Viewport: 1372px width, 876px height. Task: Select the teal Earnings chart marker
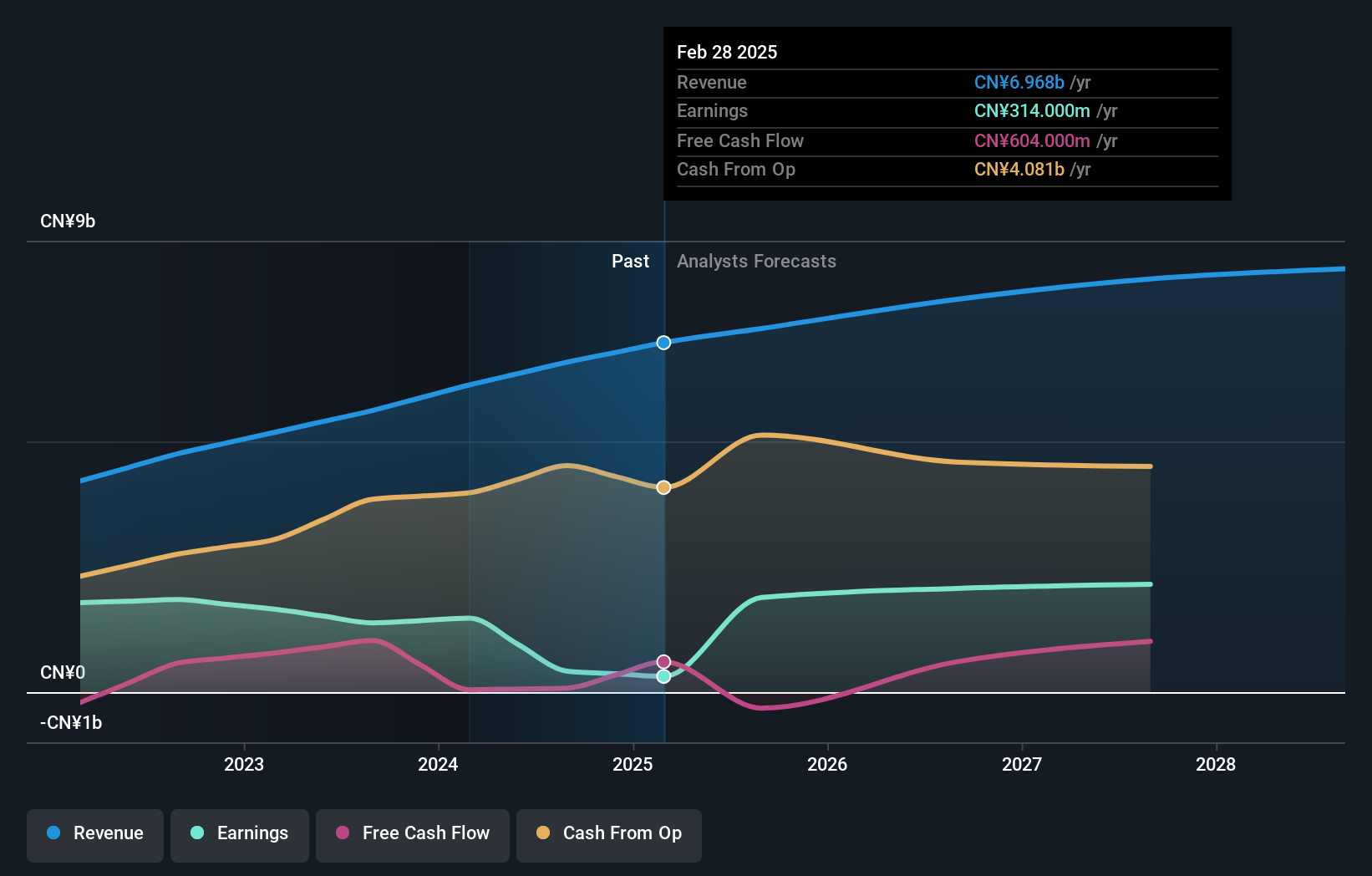click(663, 676)
